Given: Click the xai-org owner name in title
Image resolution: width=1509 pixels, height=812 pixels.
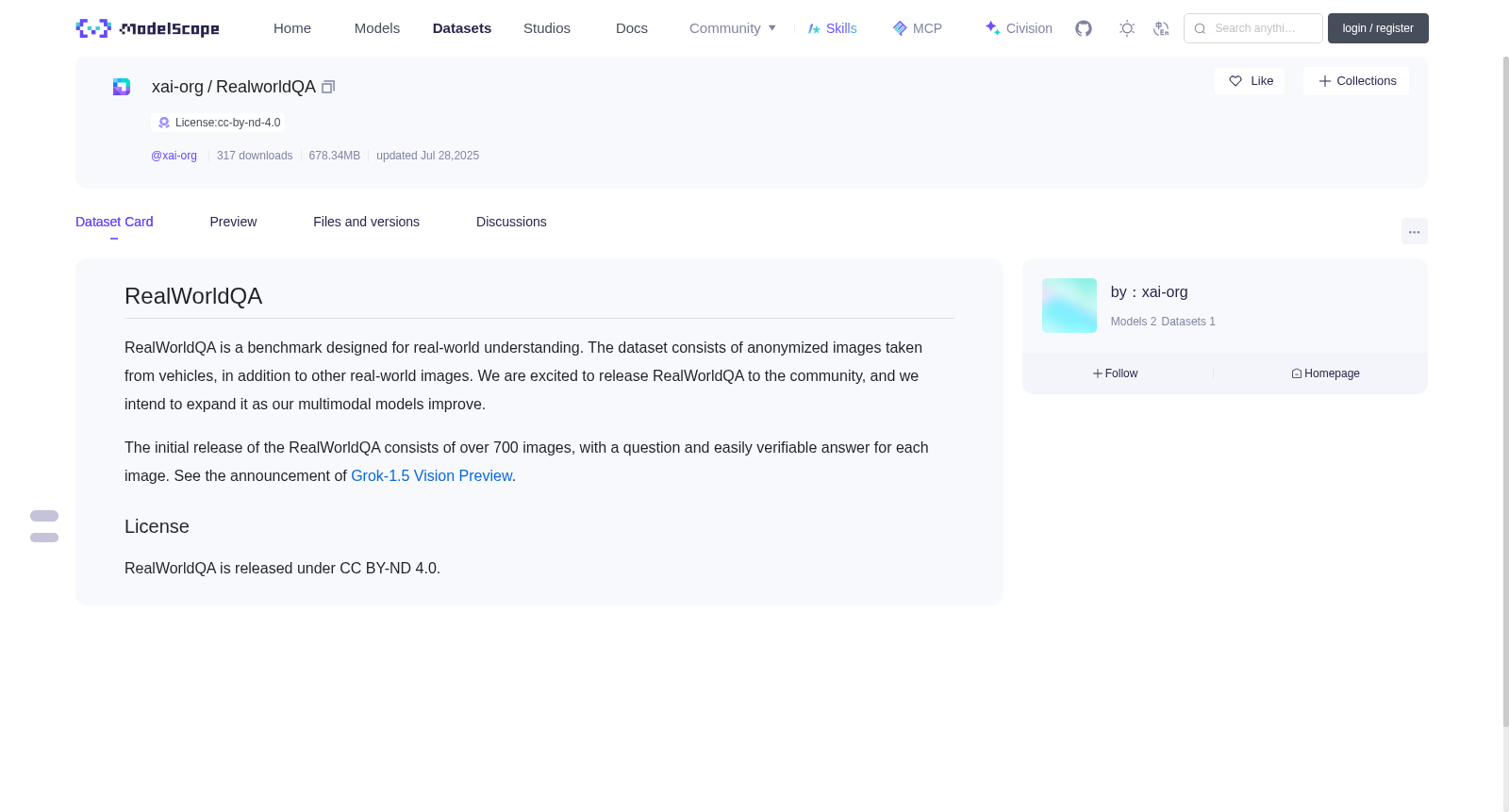Looking at the screenshot, I should click(177, 87).
